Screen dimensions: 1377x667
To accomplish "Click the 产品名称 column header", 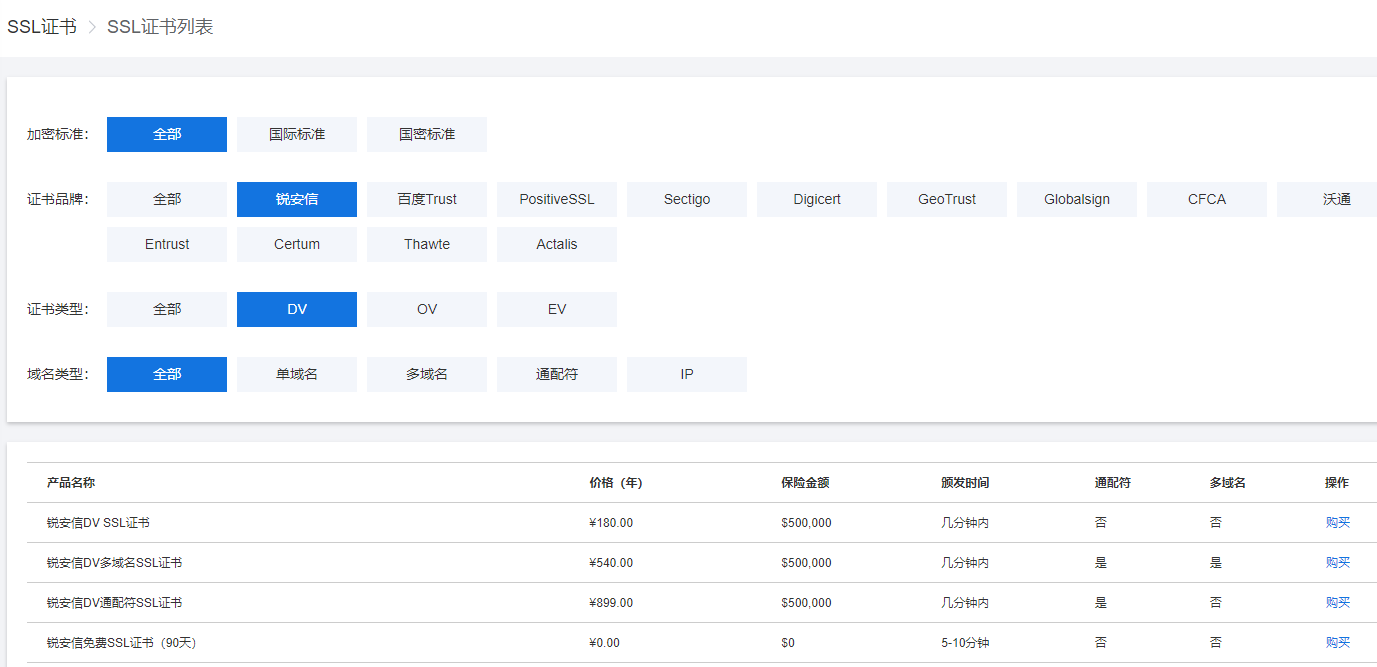I will (71, 482).
